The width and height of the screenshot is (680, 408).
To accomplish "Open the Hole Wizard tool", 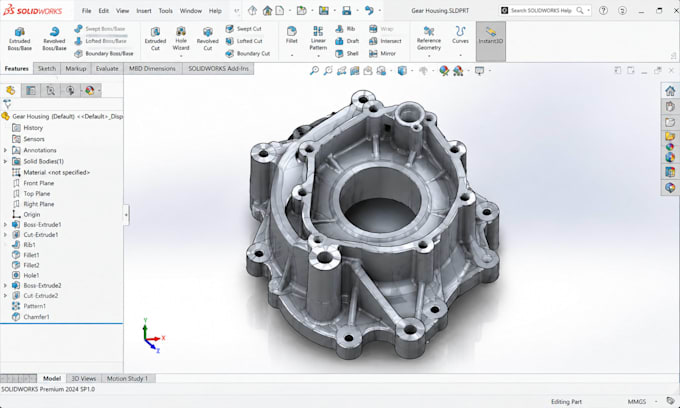I will pos(181,39).
